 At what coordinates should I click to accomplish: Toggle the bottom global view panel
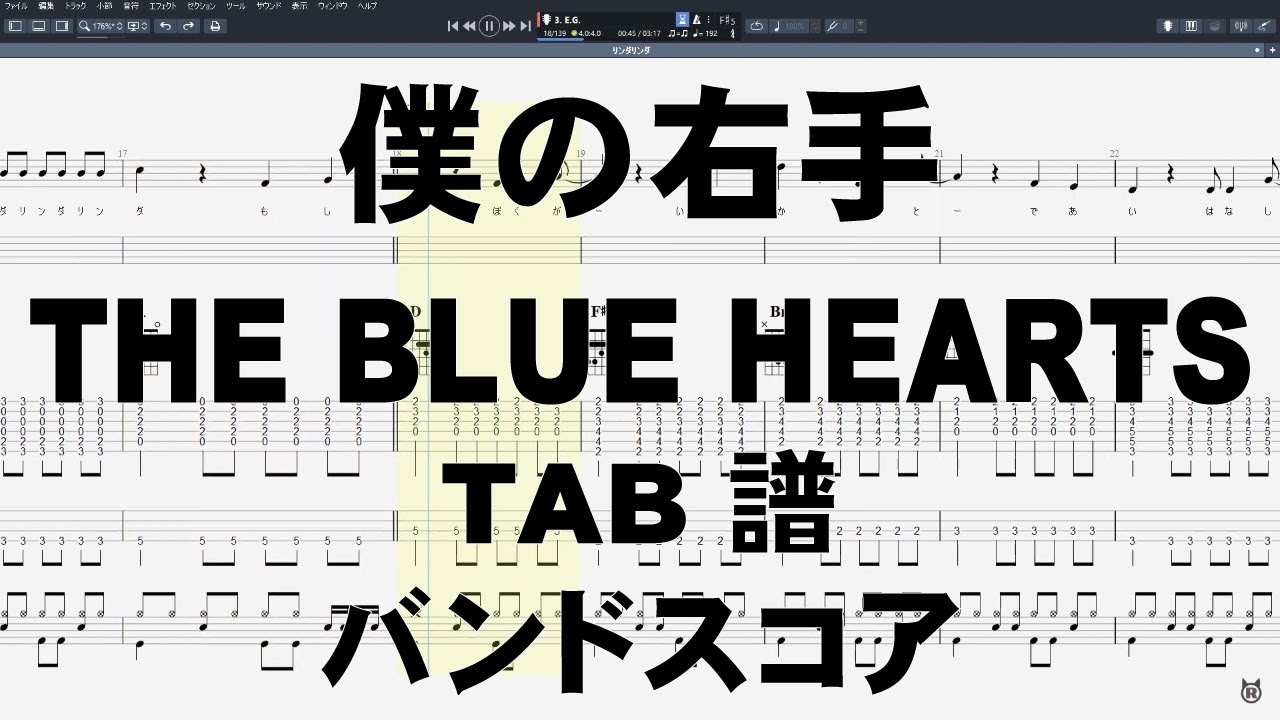38,26
